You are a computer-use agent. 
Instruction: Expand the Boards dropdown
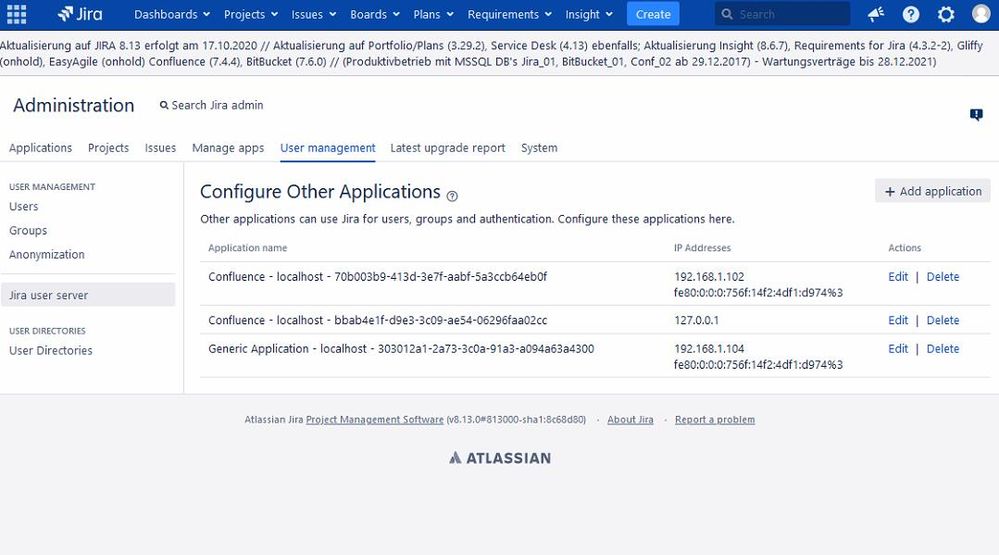(375, 14)
